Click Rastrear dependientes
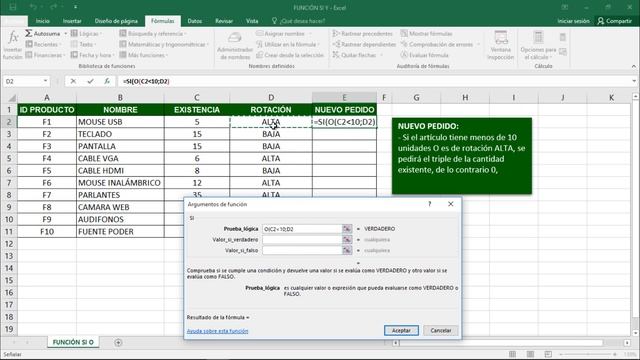640x360 pixels. 364,44
